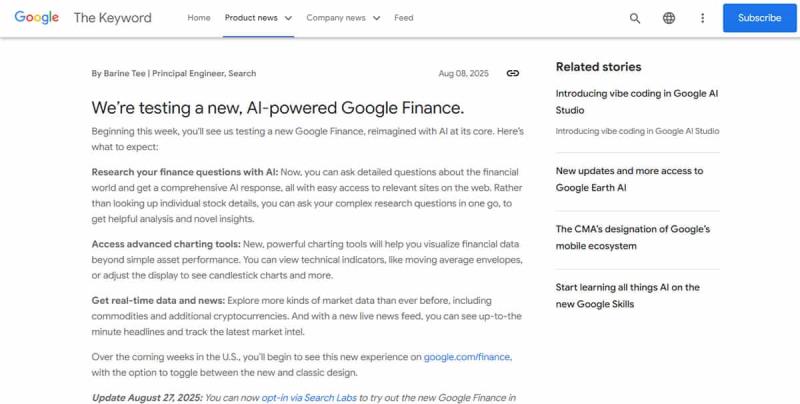Open the opt-in via Search Labs link
The image size is (800, 404).
(x=309, y=398)
